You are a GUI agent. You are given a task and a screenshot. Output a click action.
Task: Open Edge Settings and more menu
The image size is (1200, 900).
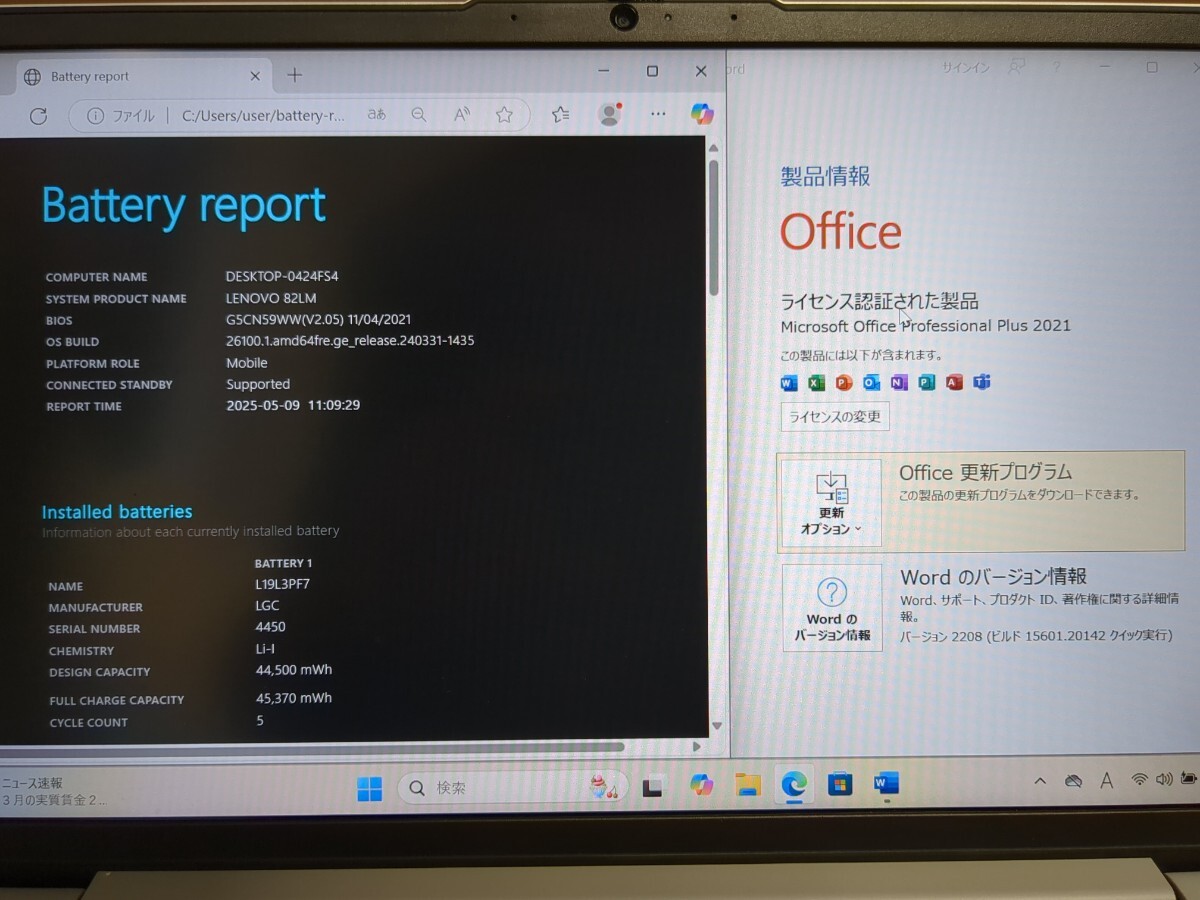(657, 113)
